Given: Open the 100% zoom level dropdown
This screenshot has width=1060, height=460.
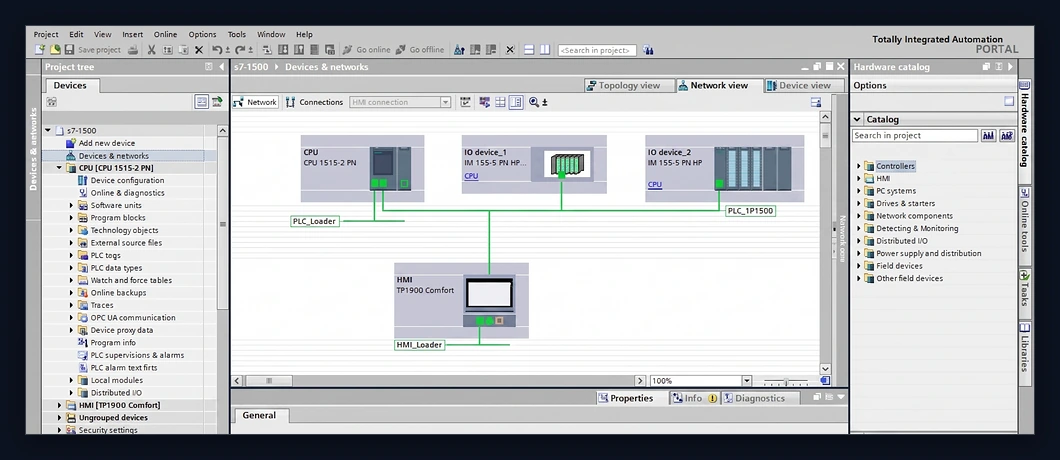Looking at the screenshot, I should coord(746,381).
